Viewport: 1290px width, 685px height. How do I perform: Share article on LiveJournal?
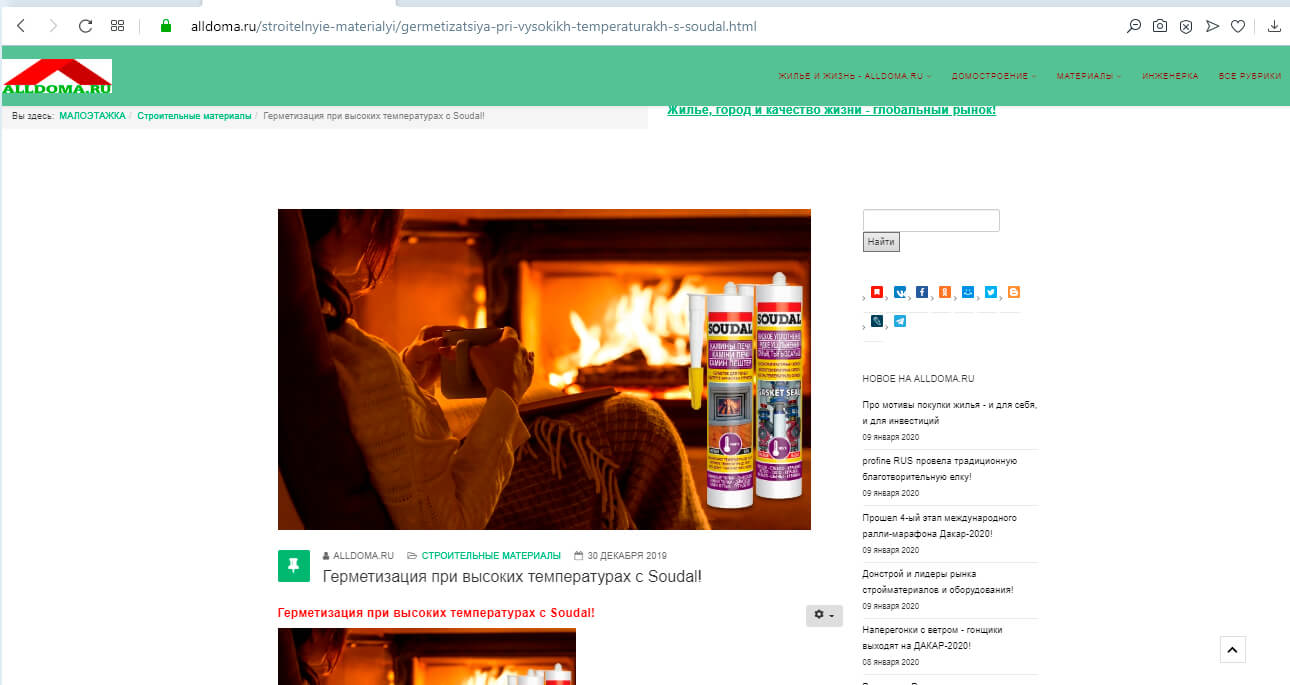877,321
